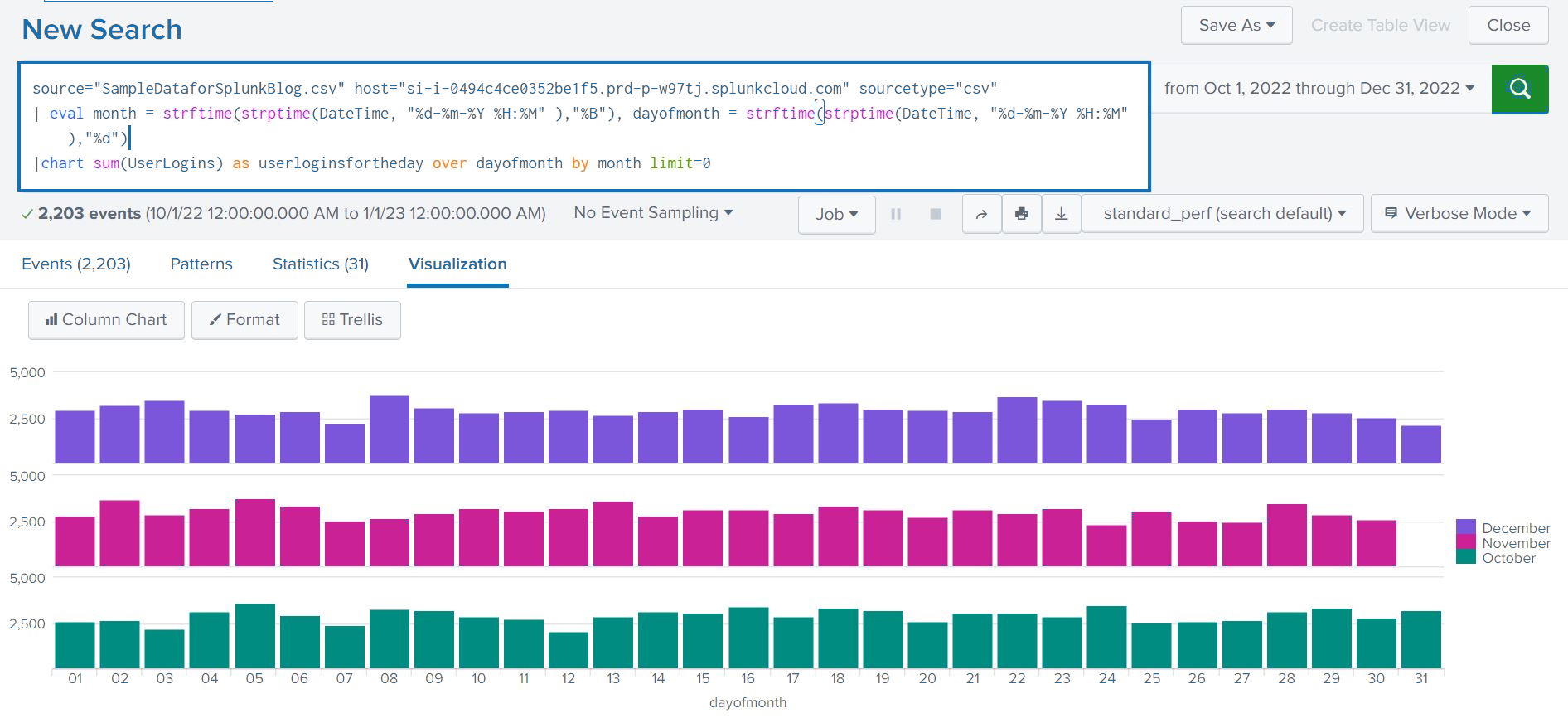The image size is (1568, 718).
Task: Open the Trellis layout options
Action: [352, 320]
